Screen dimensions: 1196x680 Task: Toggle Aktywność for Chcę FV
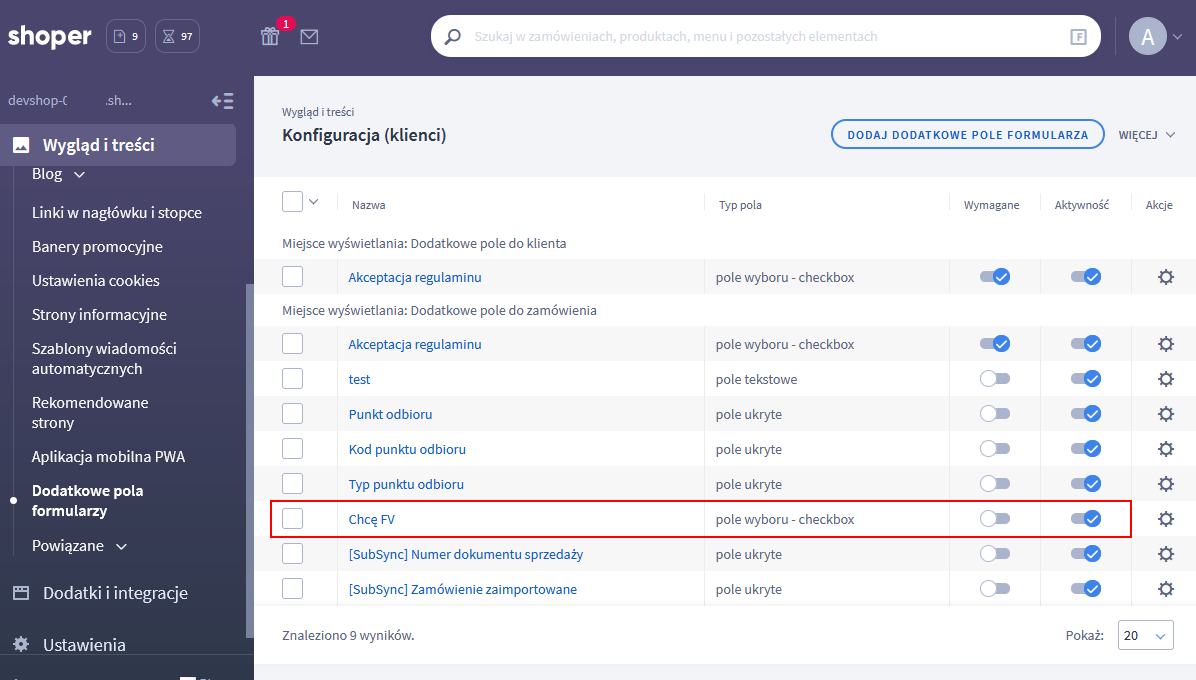pyautogui.click(x=1085, y=519)
